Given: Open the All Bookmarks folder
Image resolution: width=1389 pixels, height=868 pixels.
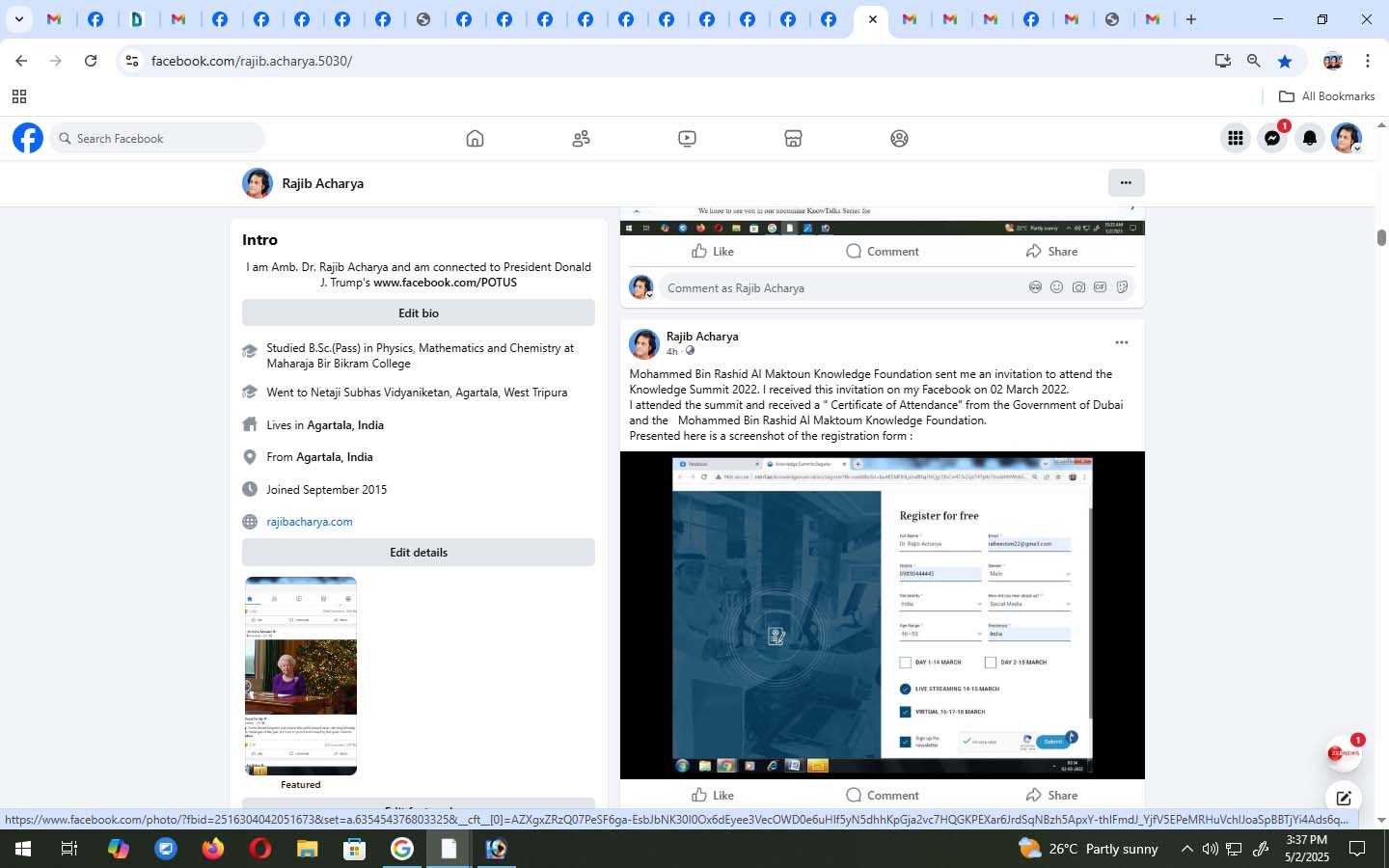Looking at the screenshot, I should pyautogui.click(x=1326, y=96).
